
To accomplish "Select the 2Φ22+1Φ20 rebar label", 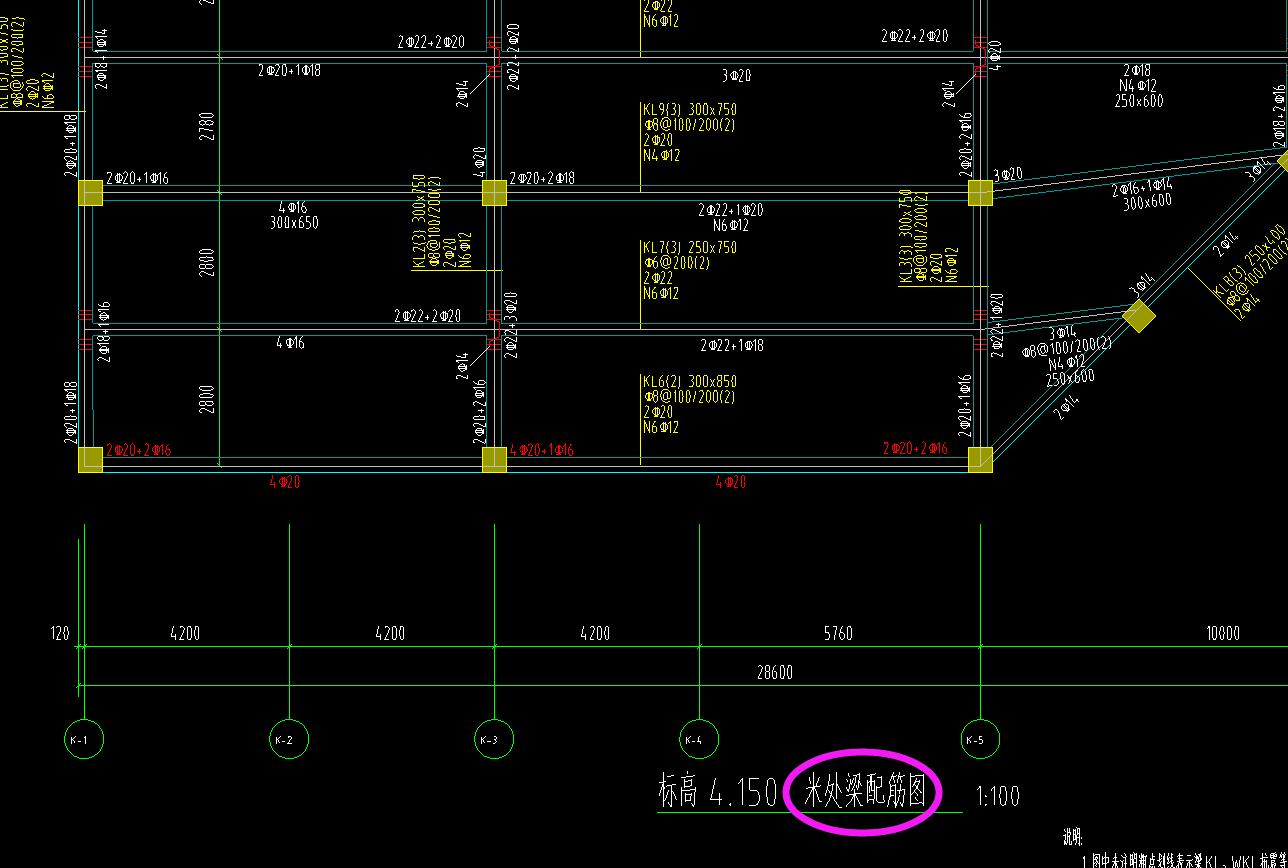I will point(731,210).
